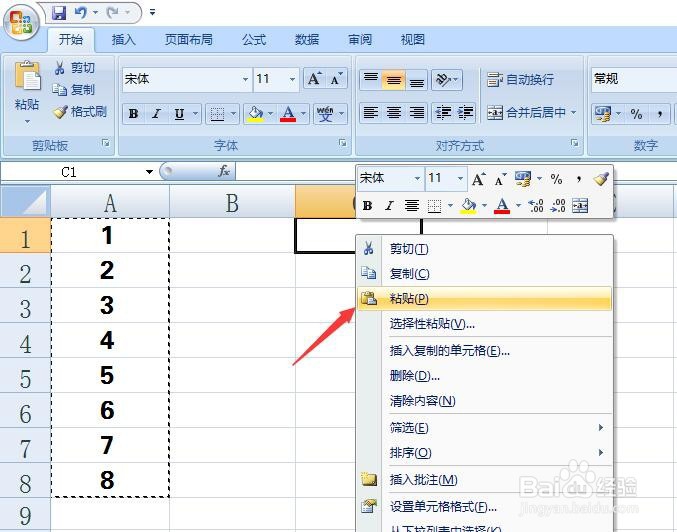Customize quick access toolbar dropdown
Viewport: 677px width, 532px height.
(152, 13)
